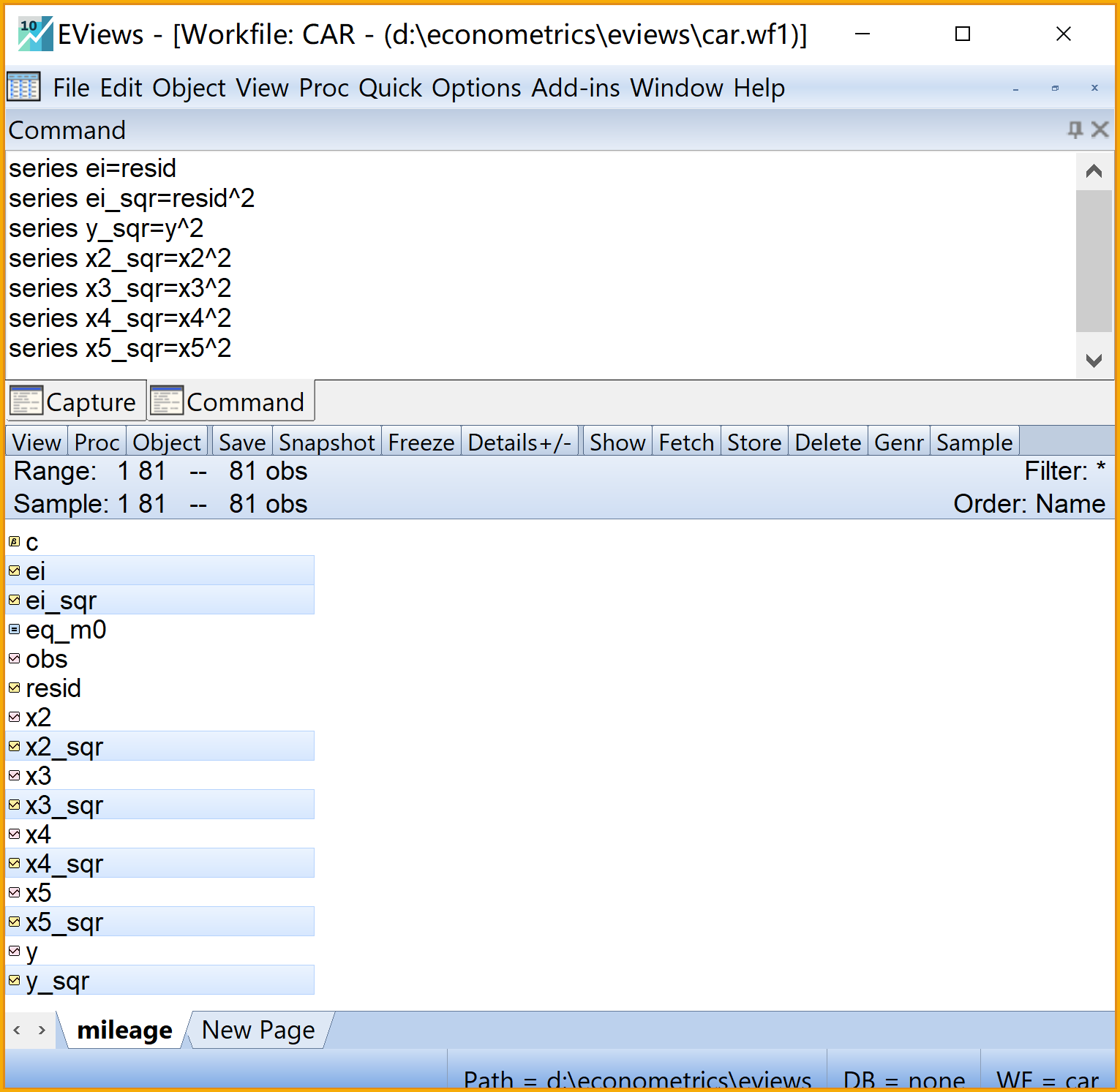The width and height of the screenshot is (1120, 1092).
Task: Select the resid series icon
Action: pyautogui.click(x=15, y=688)
